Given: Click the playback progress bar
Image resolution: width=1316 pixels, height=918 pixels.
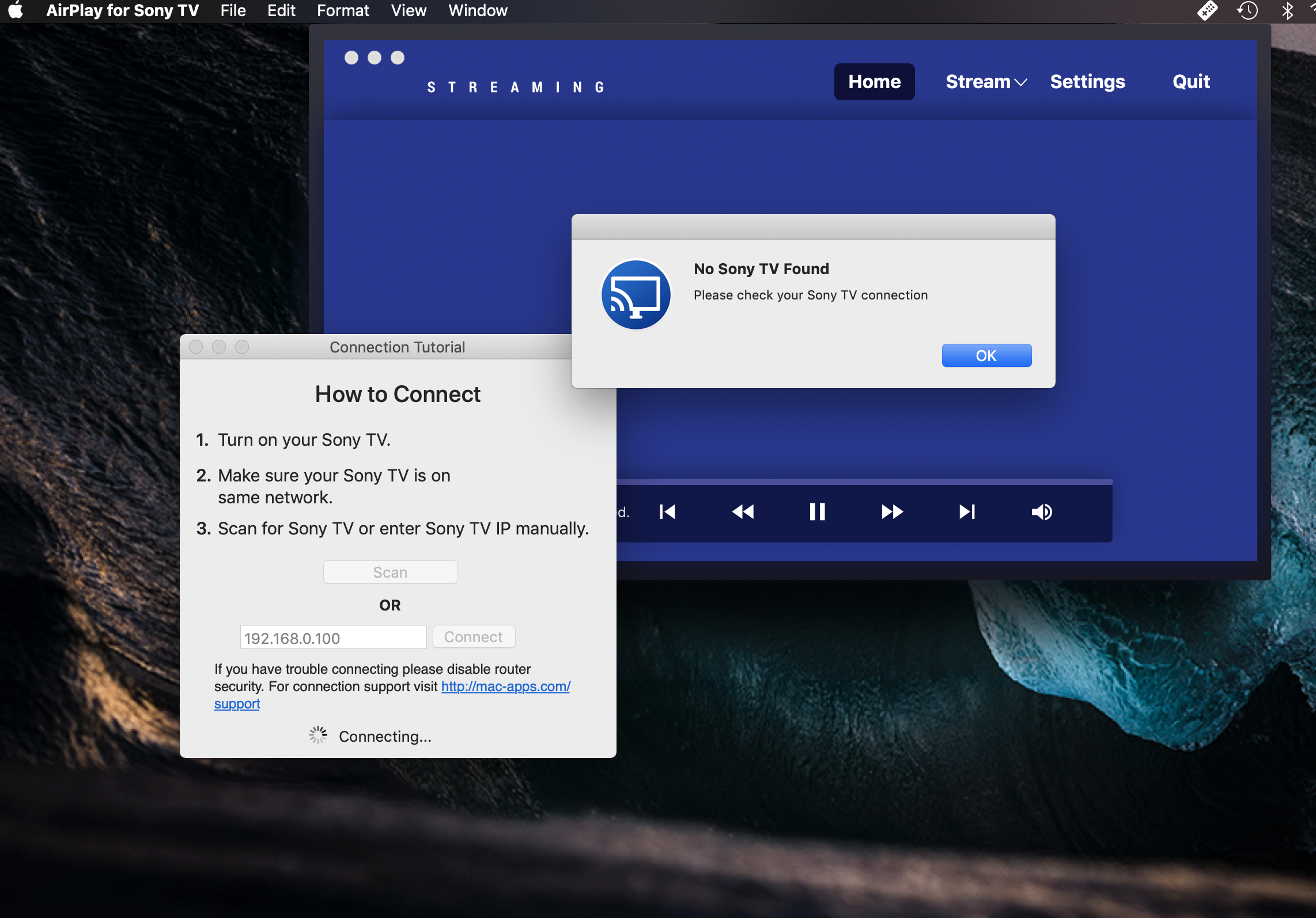Looking at the screenshot, I should (x=864, y=481).
